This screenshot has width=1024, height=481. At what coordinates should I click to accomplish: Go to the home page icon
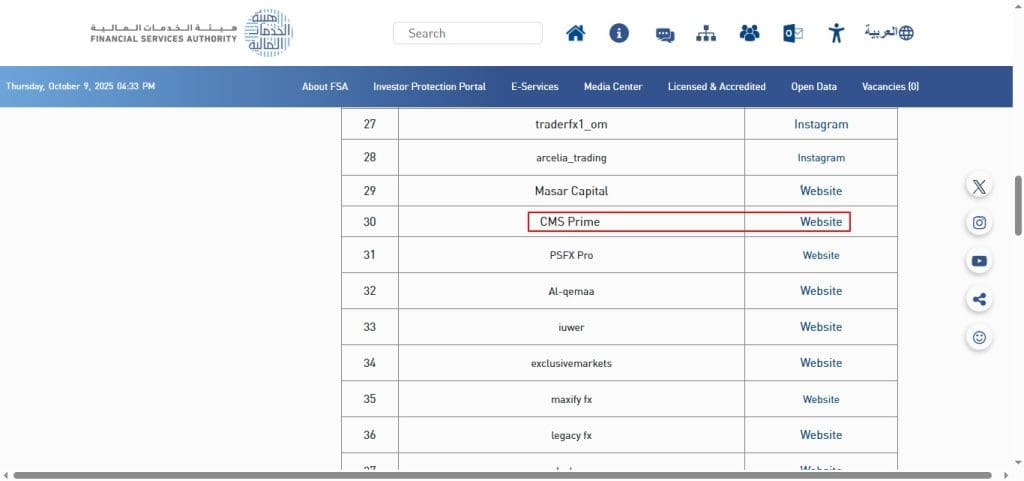tap(575, 33)
